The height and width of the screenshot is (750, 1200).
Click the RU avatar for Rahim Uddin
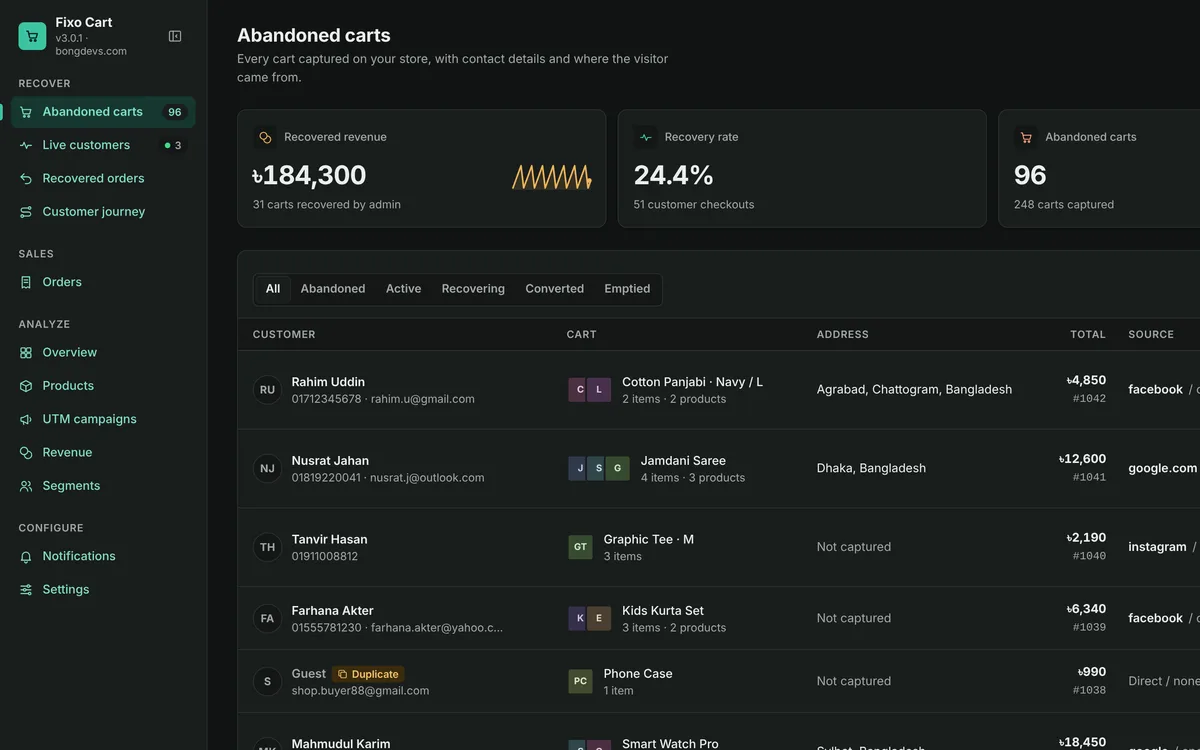(x=267, y=390)
